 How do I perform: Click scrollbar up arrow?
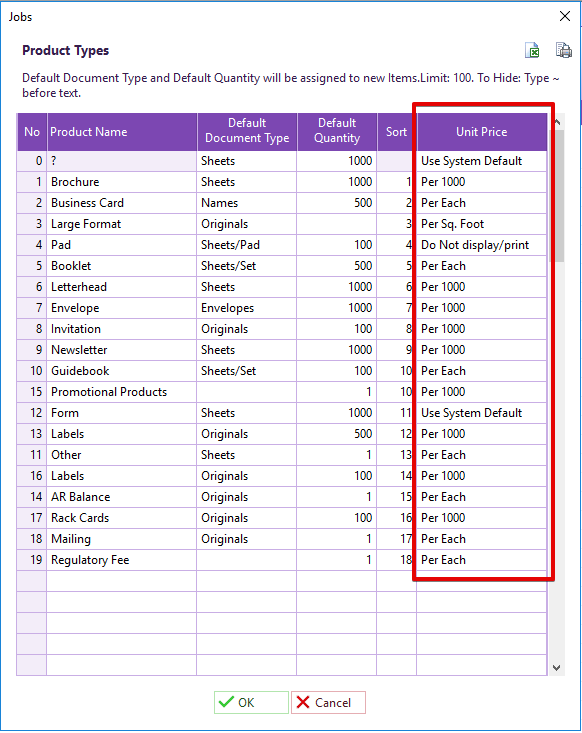coord(556,122)
